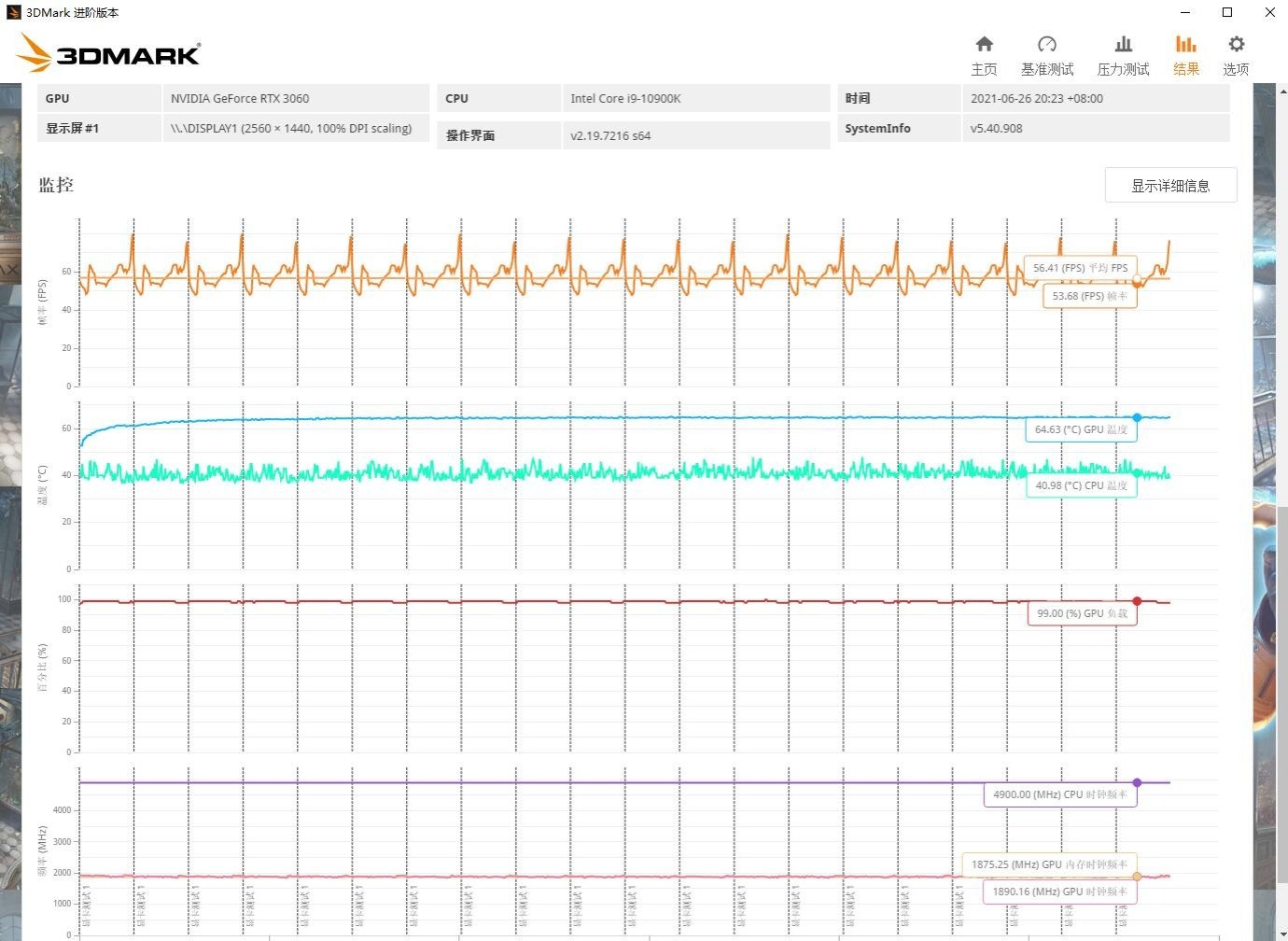The width and height of the screenshot is (1288, 941).
Task: Click the 56.41 average FPS label
Action: pos(1080,268)
